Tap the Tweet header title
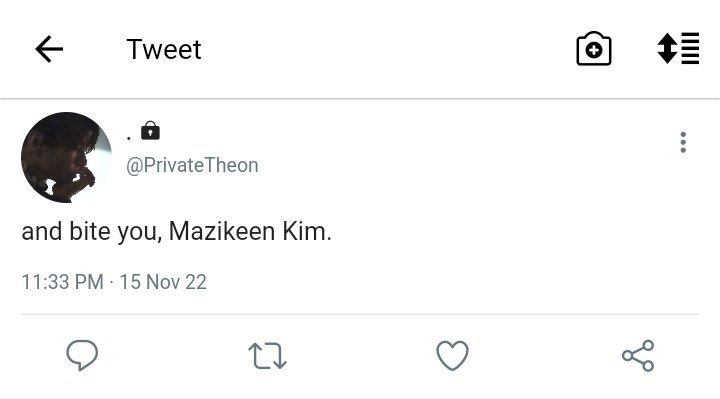 point(164,49)
